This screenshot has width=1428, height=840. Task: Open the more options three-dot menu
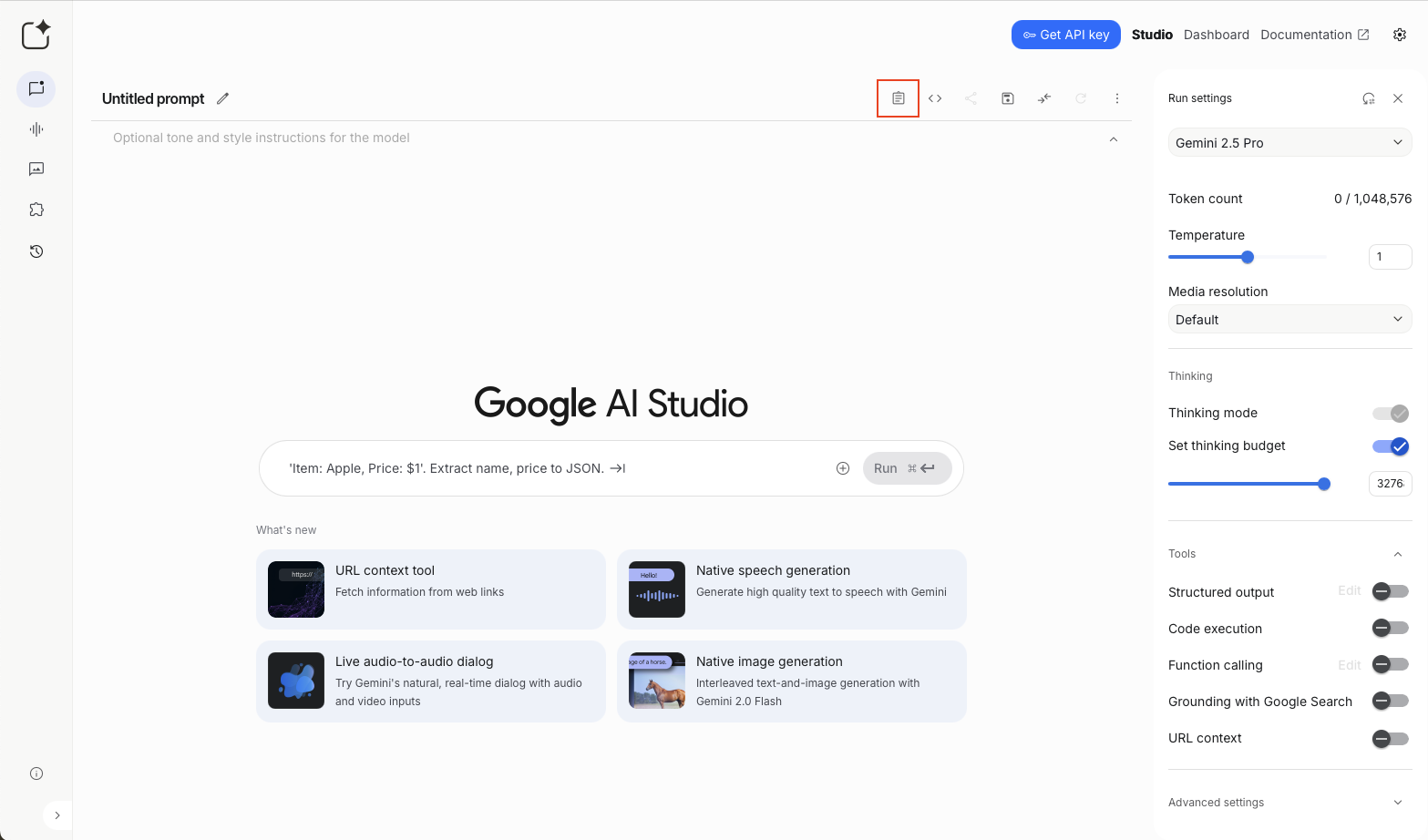1117,98
